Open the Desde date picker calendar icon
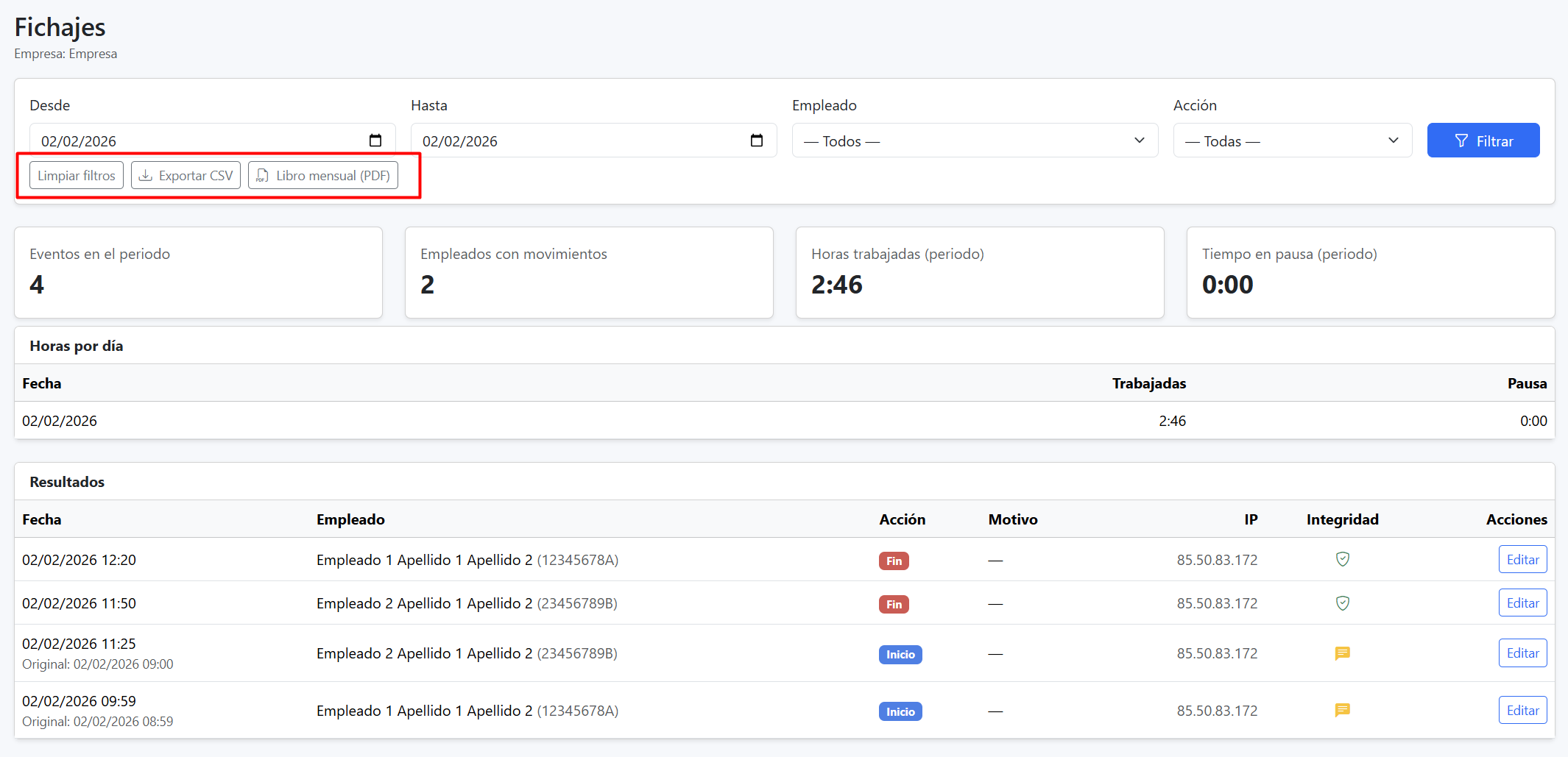The image size is (1568, 757). coord(375,141)
